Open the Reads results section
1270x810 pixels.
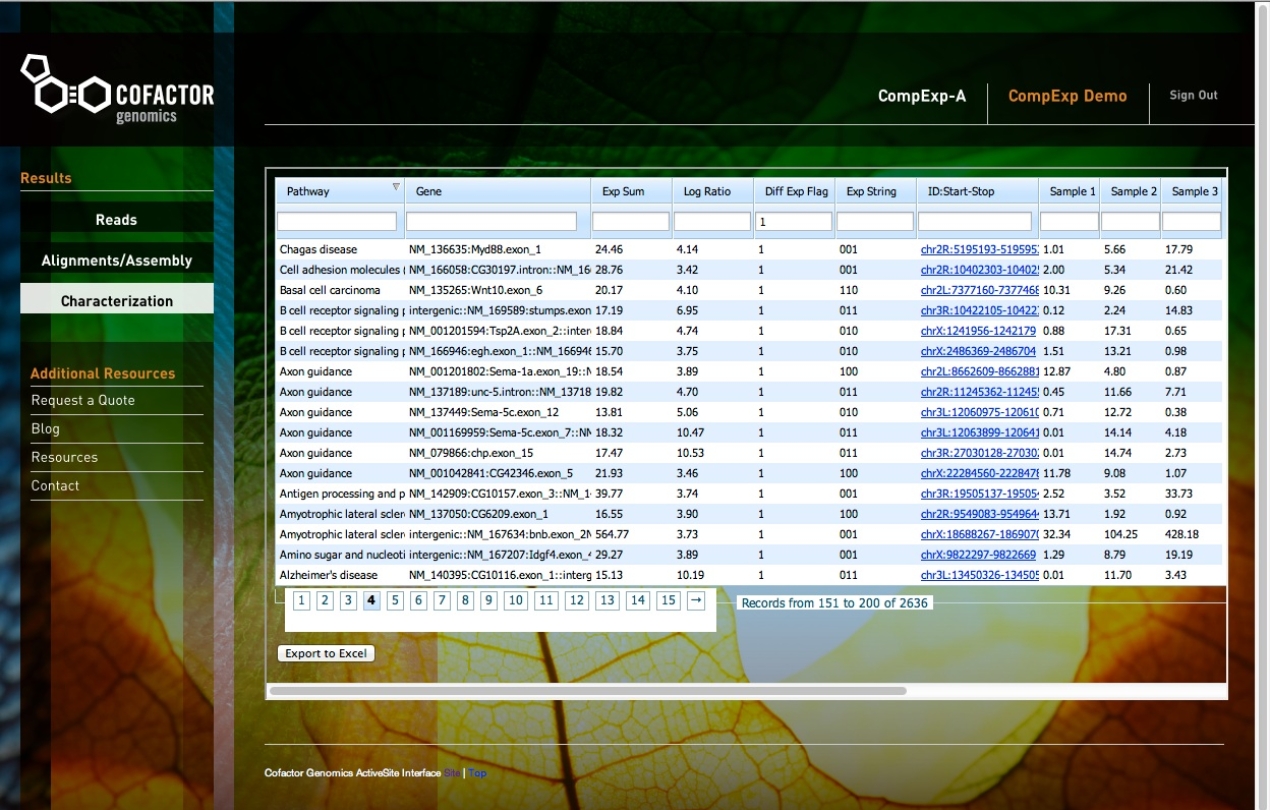(x=117, y=220)
